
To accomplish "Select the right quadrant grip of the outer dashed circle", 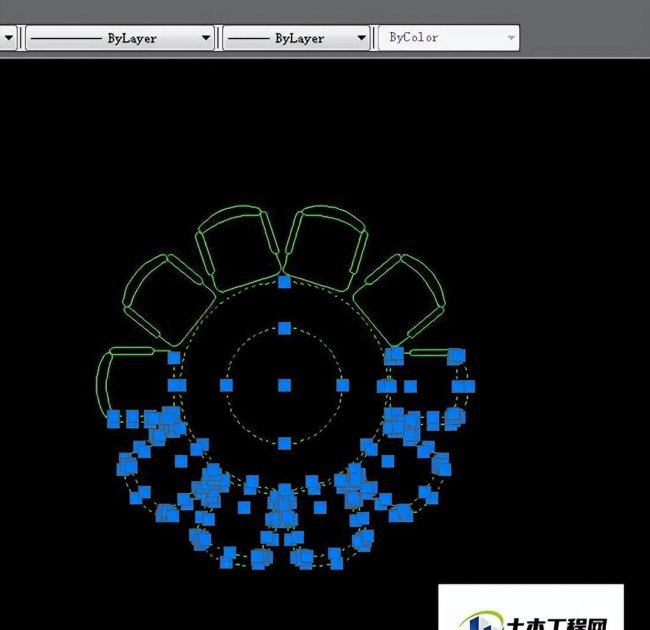I will pos(386,386).
